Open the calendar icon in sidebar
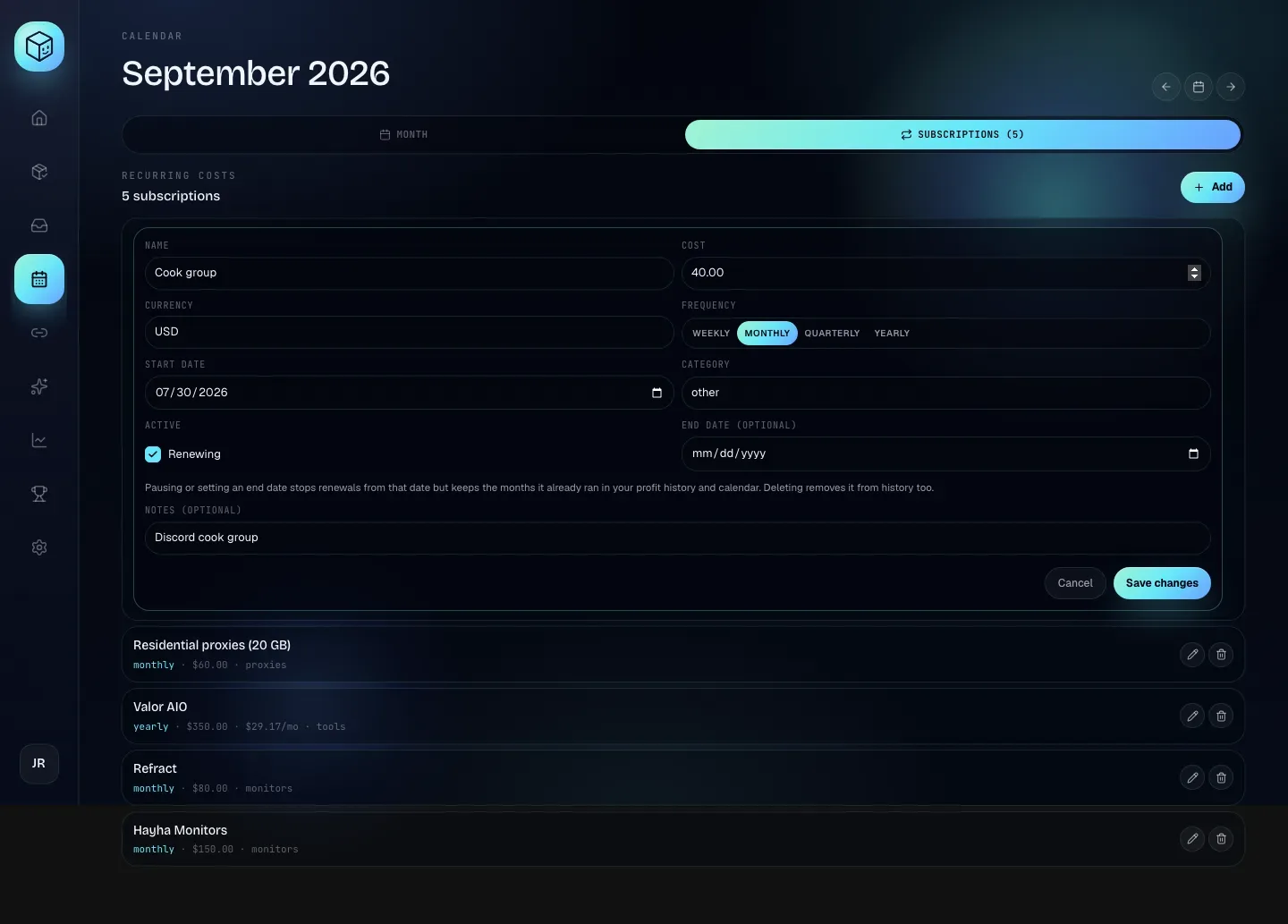 pyautogui.click(x=39, y=279)
